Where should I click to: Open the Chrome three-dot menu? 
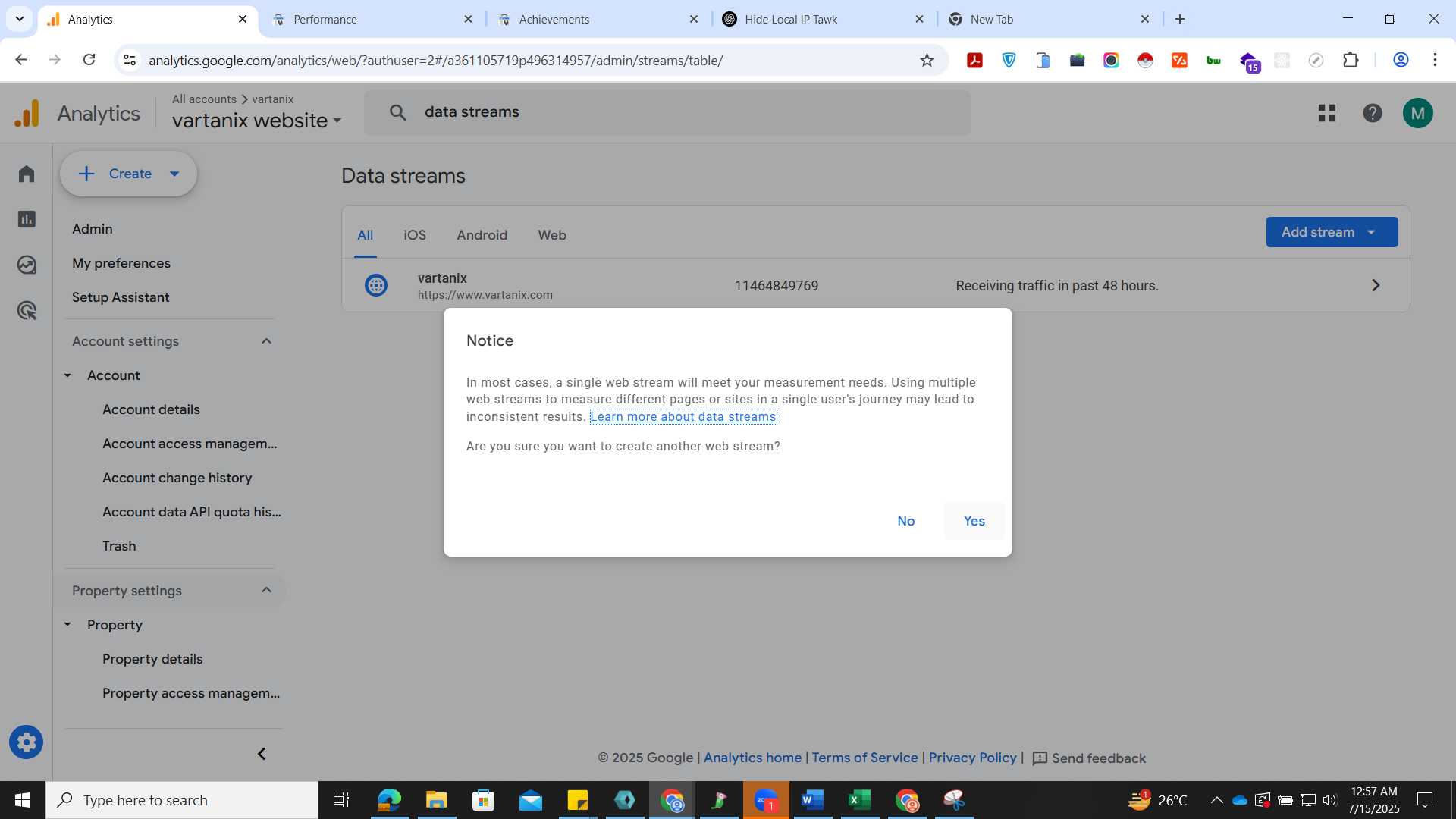click(1435, 60)
